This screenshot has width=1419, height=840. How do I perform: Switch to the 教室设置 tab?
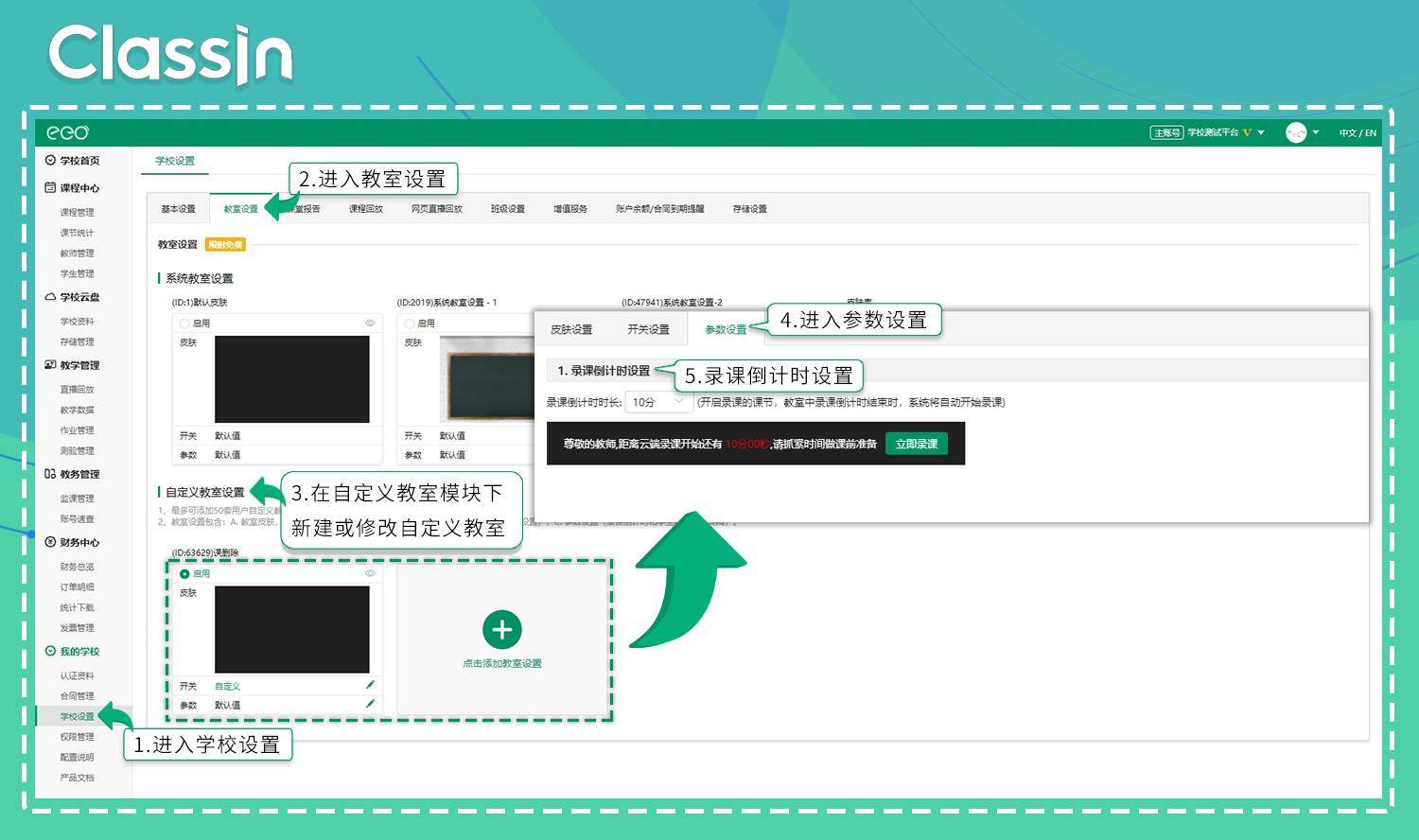(x=240, y=209)
